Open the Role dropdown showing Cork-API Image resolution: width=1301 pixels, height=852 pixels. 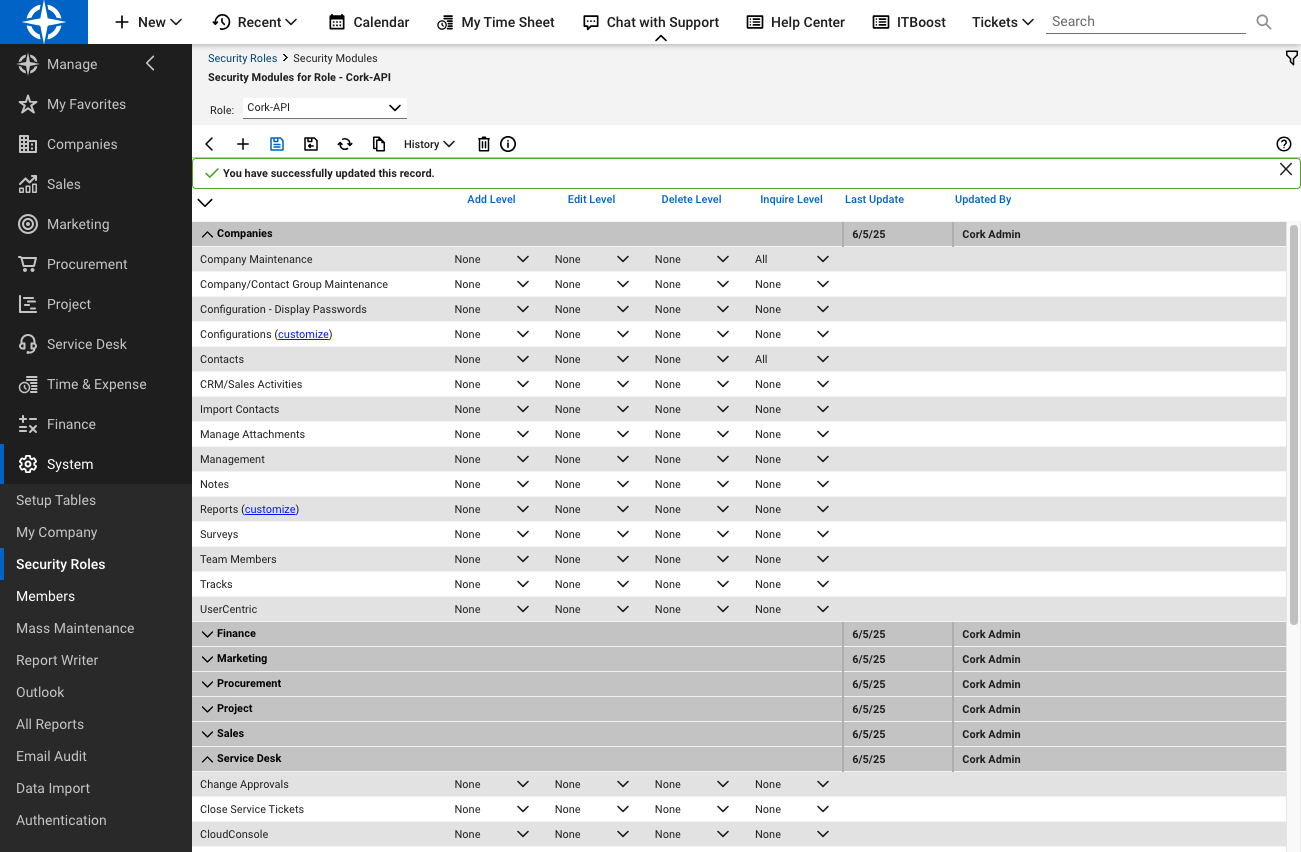click(x=325, y=107)
